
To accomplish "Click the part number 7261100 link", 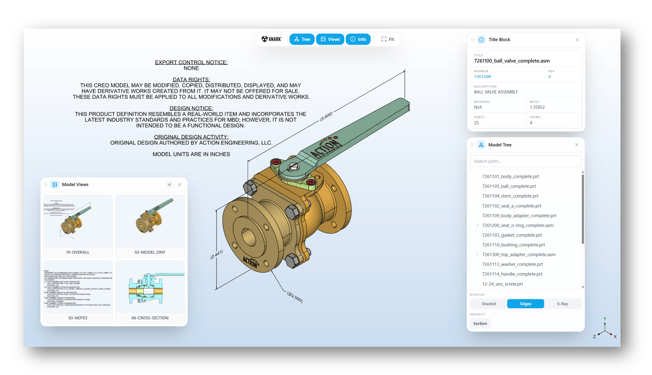I will tap(482, 76).
